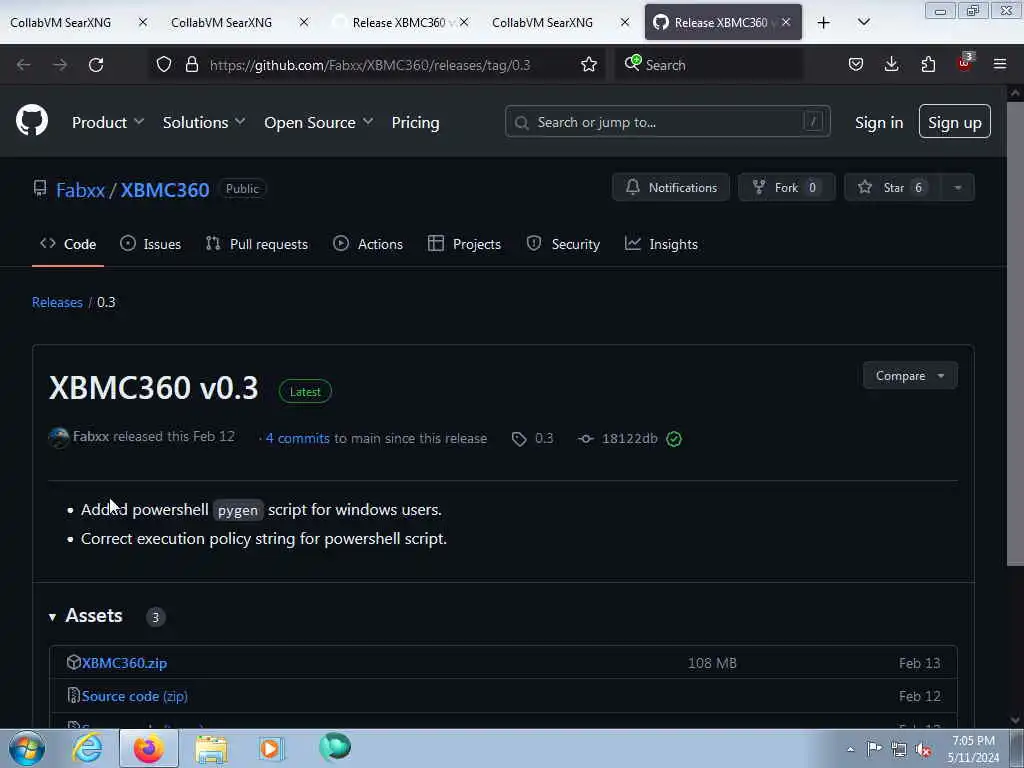The image size is (1024, 768).
Task: Open the Security tab
Action: [x=563, y=244]
